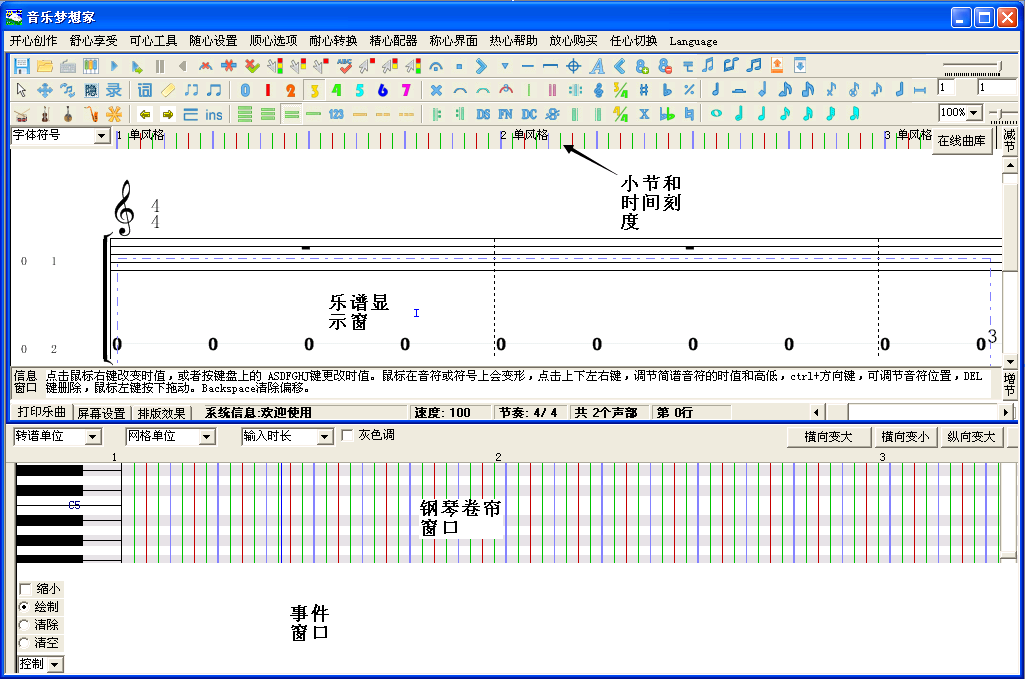Click the 录 record icon
1025x679 pixels.
pyautogui.click(x=114, y=90)
